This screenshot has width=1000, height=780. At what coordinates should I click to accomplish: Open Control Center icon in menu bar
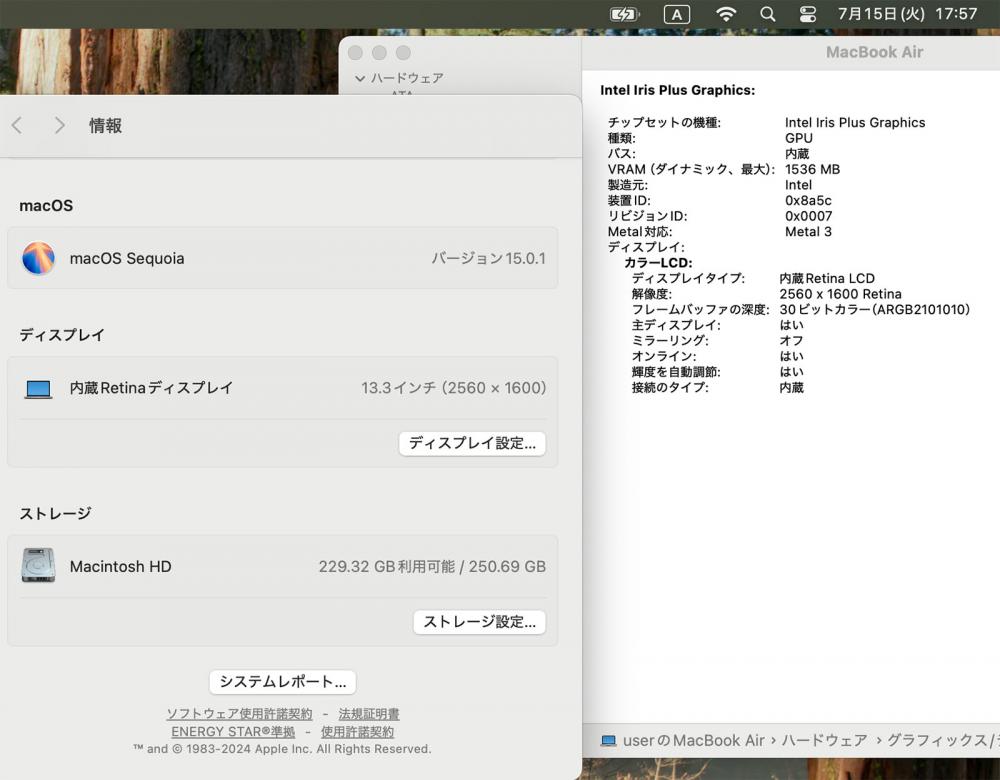pyautogui.click(x=807, y=14)
